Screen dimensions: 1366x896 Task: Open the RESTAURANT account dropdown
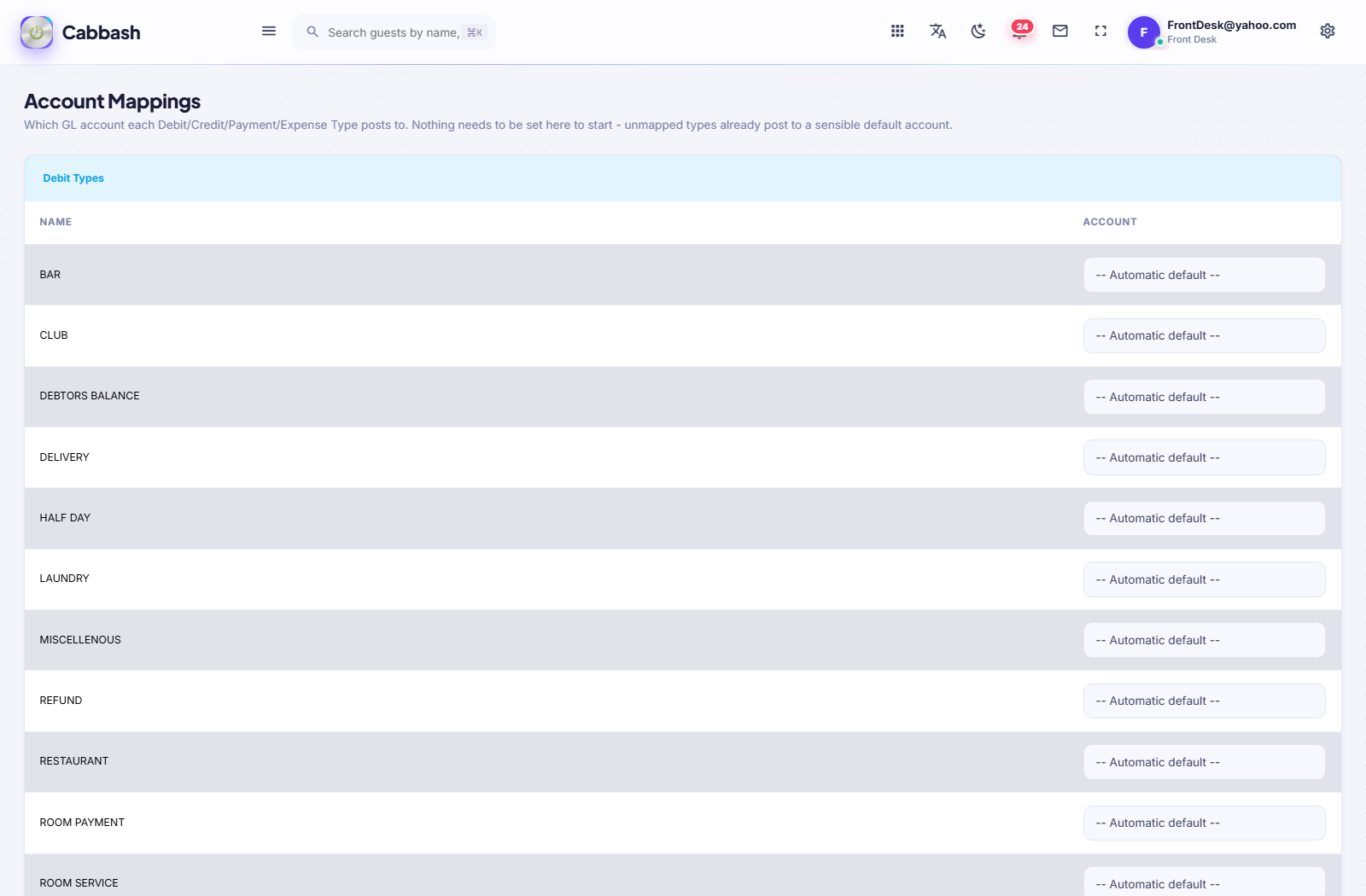1204,762
